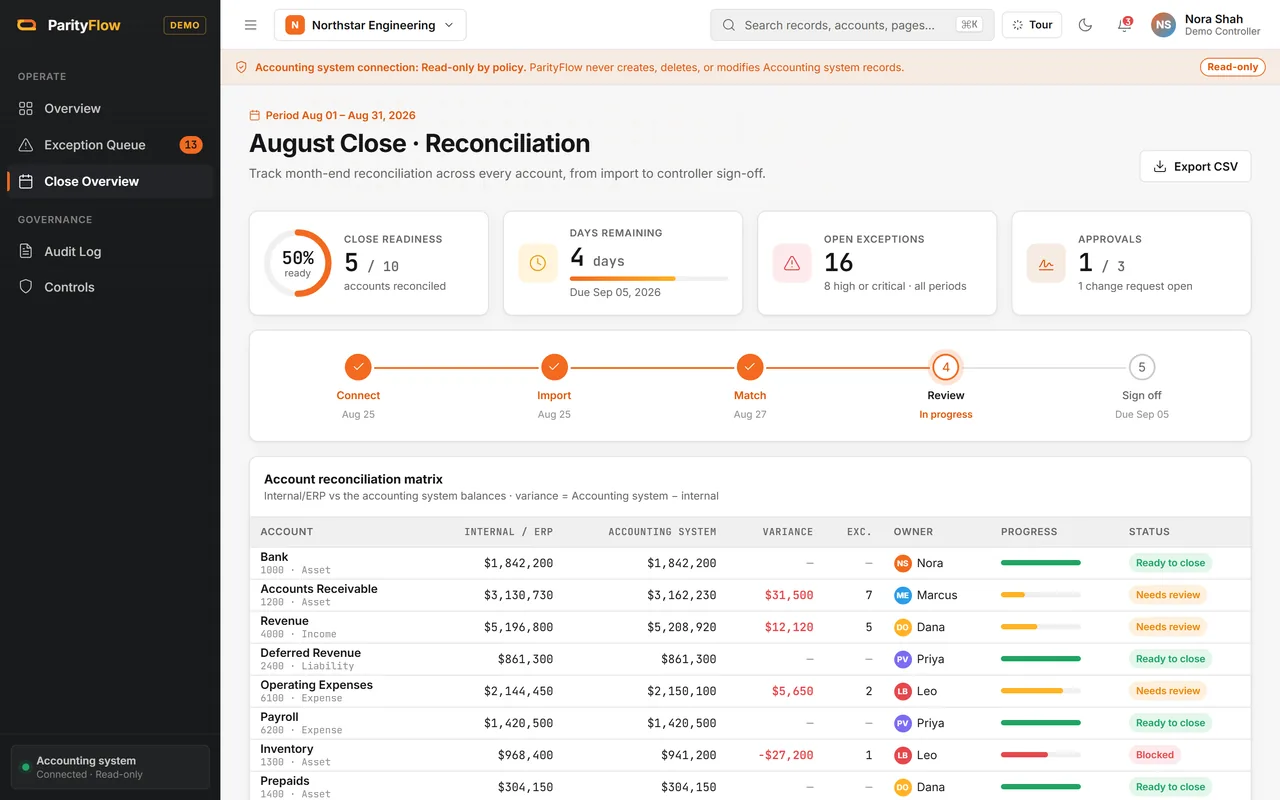Click the Close Overview calendar icon
The height and width of the screenshot is (800, 1280).
click(x=26, y=181)
